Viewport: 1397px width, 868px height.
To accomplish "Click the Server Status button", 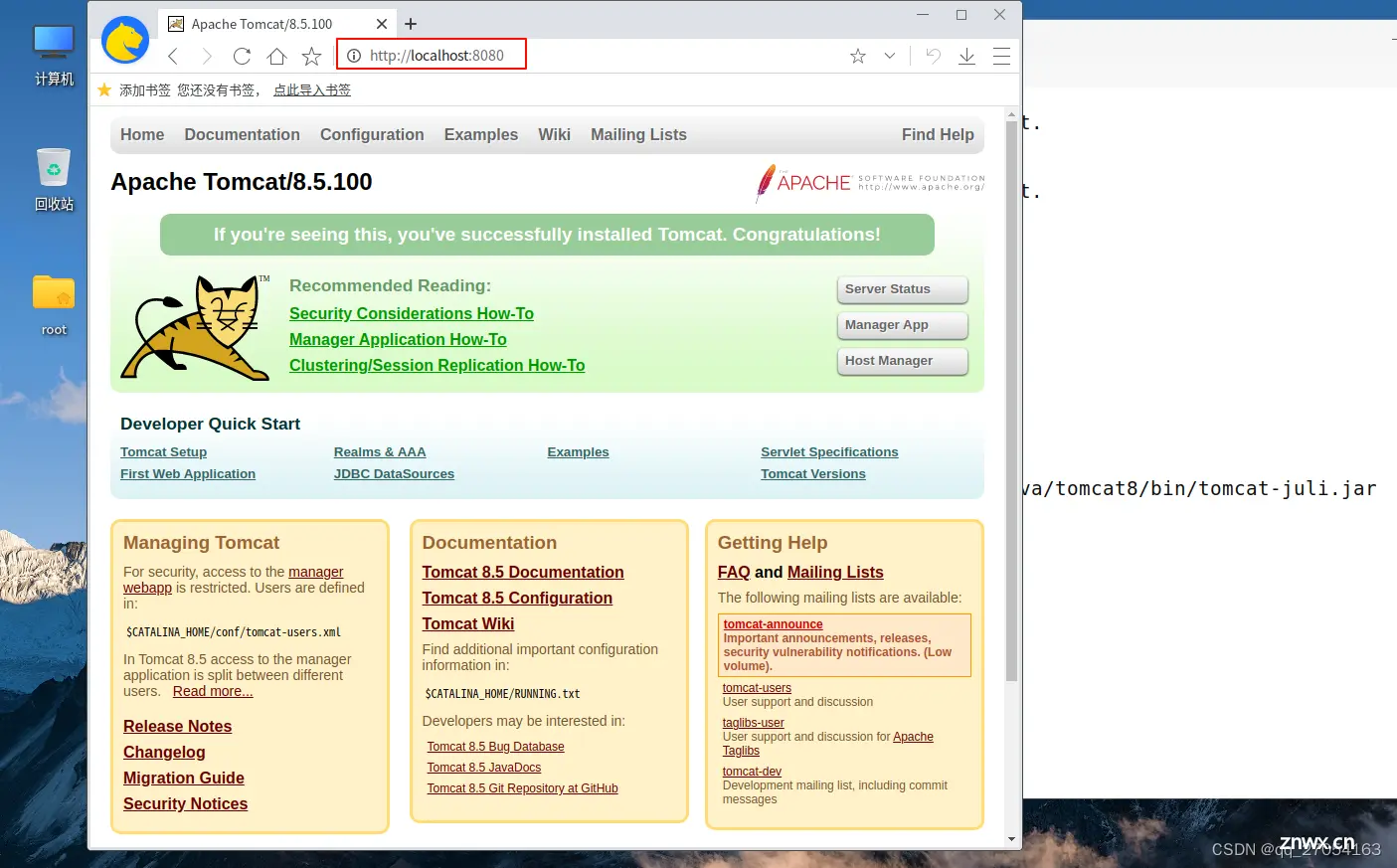I will pyautogui.click(x=902, y=289).
